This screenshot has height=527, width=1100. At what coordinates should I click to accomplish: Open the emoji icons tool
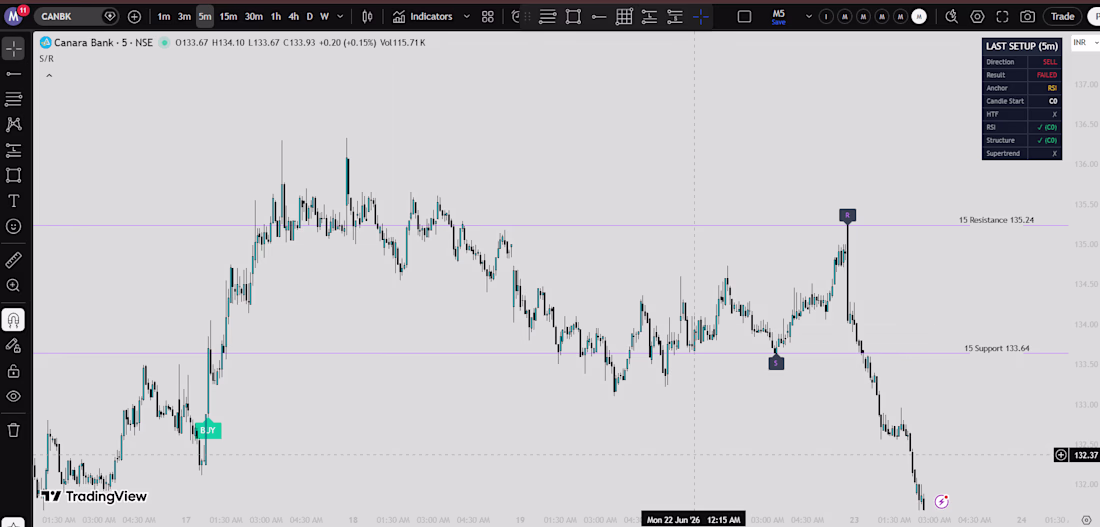click(x=13, y=226)
